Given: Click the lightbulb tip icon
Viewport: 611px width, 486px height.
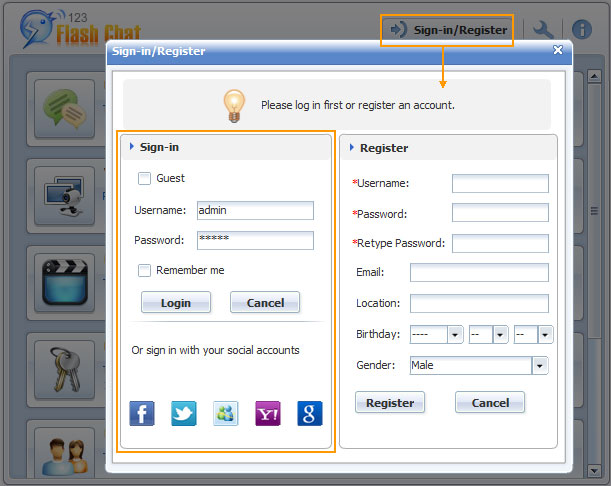Looking at the screenshot, I should pos(234,106).
